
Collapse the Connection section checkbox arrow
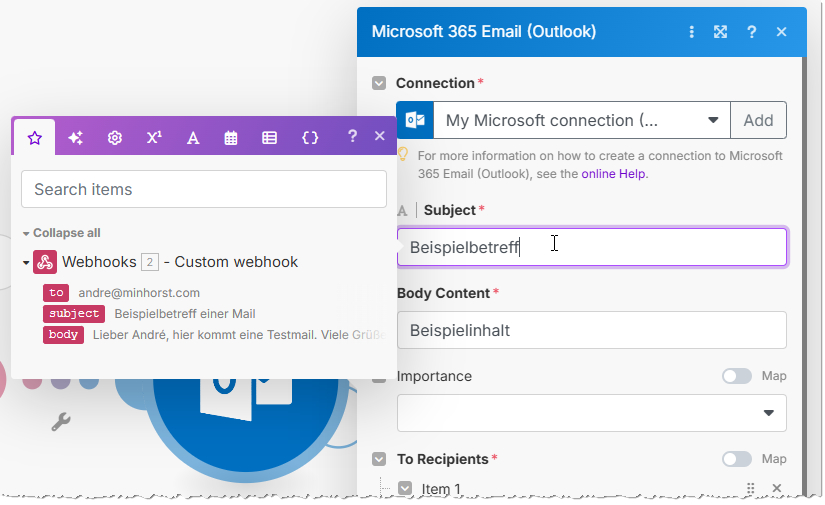coord(379,83)
